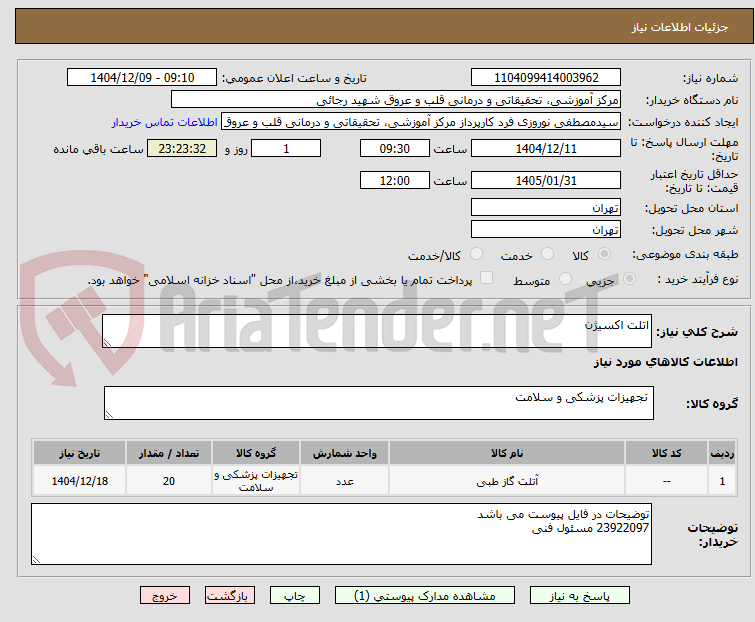Click the quantity cell 20
Screen dimensions: 755x622
(169, 481)
